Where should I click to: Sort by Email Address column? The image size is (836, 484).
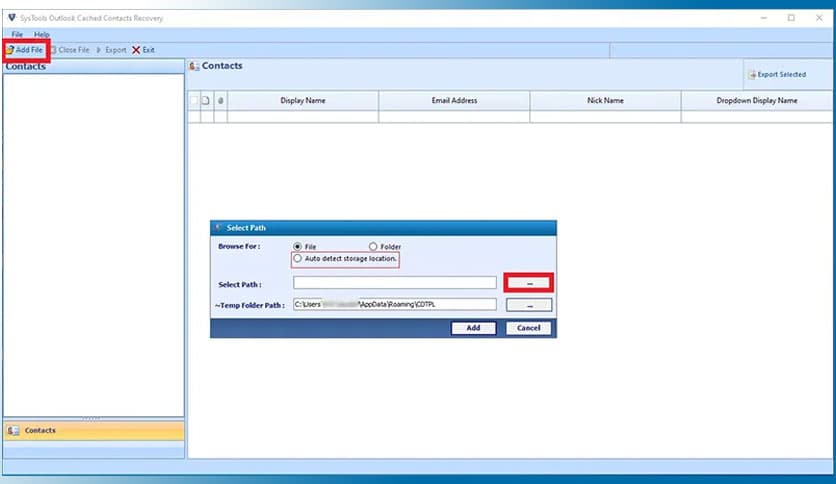[x=454, y=100]
